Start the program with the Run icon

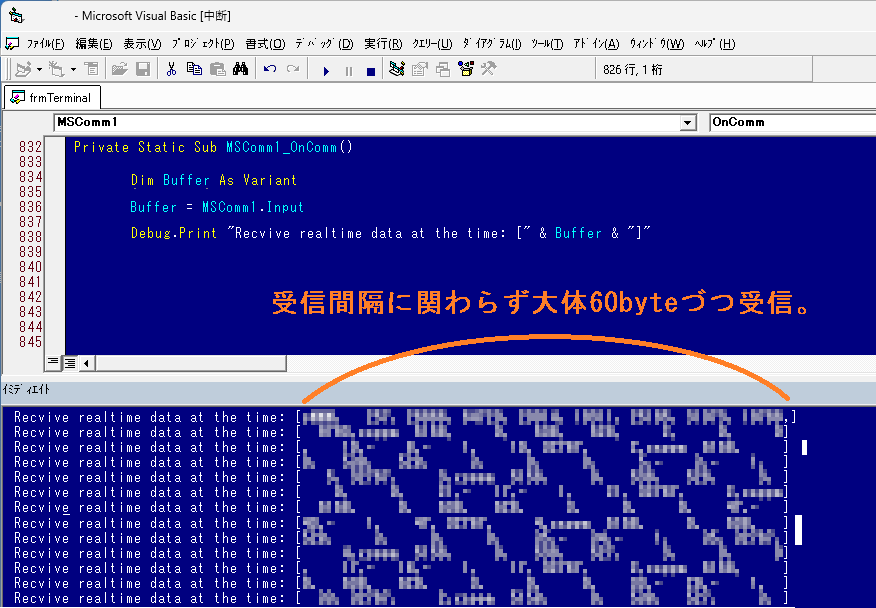coord(326,70)
